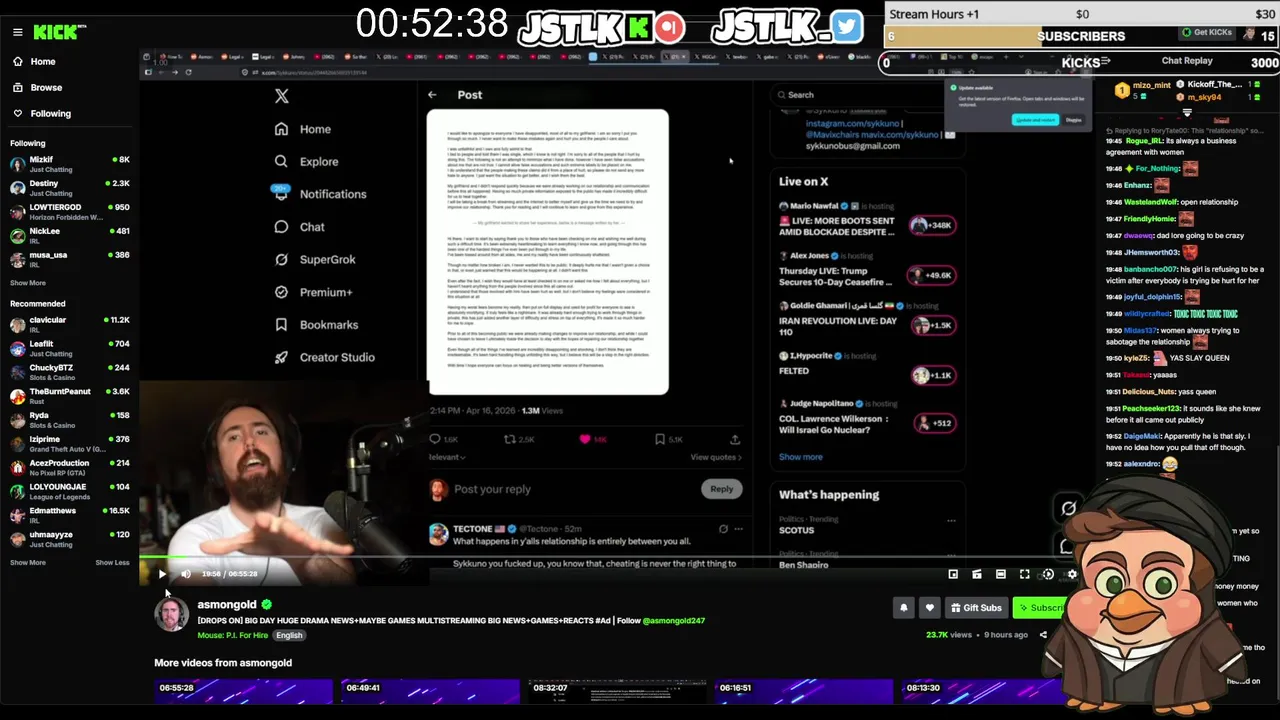The height and width of the screenshot is (720, 1280).
Task: Expand Following list with Show more
Action: pos(28,283)
